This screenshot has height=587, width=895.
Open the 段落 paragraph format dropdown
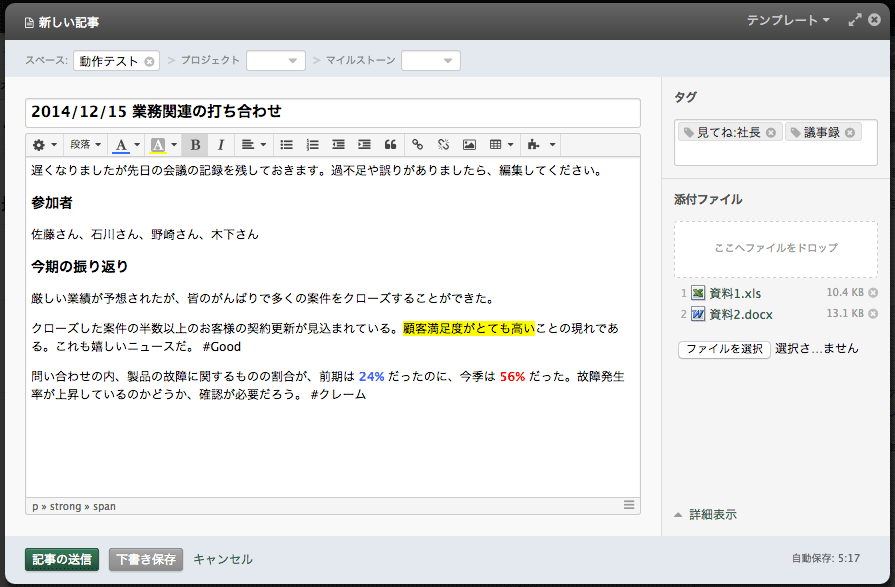click(85, 145)
